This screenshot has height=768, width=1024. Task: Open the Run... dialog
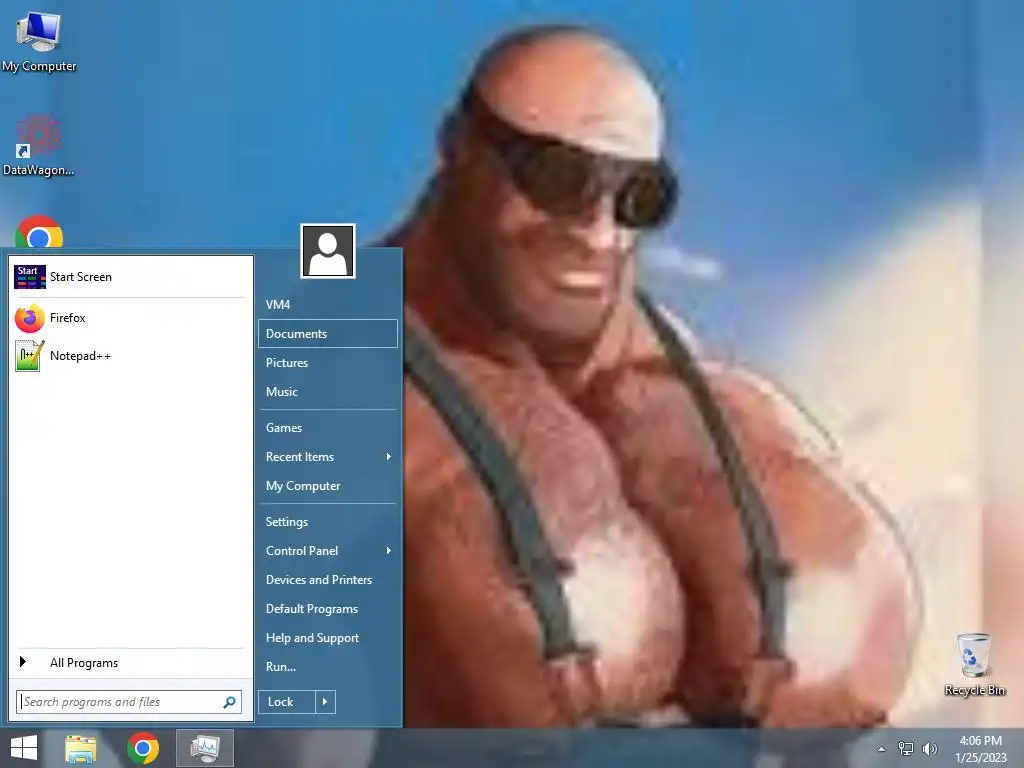click(x=328, y=667)
